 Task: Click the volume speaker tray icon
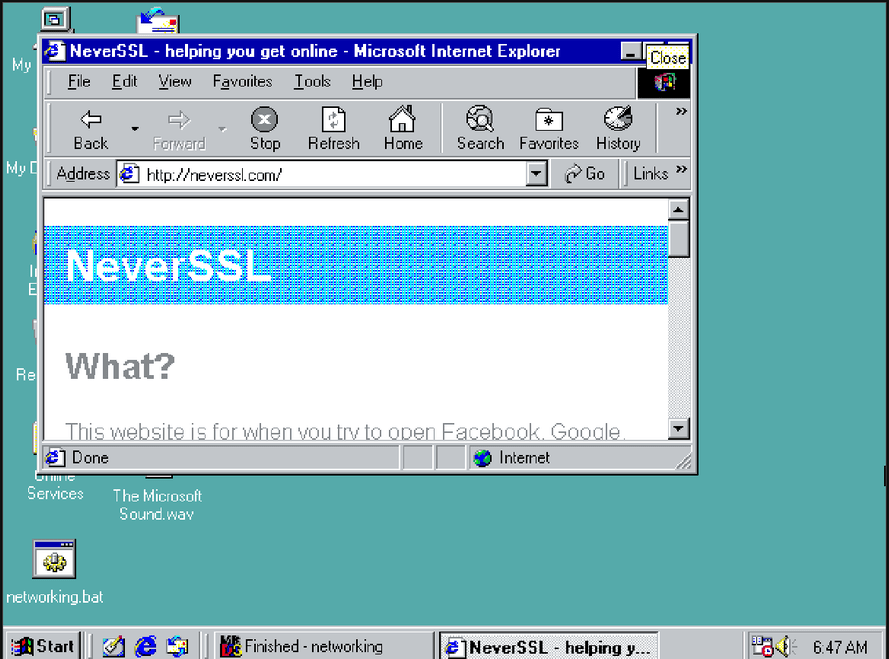pos(785,647)
